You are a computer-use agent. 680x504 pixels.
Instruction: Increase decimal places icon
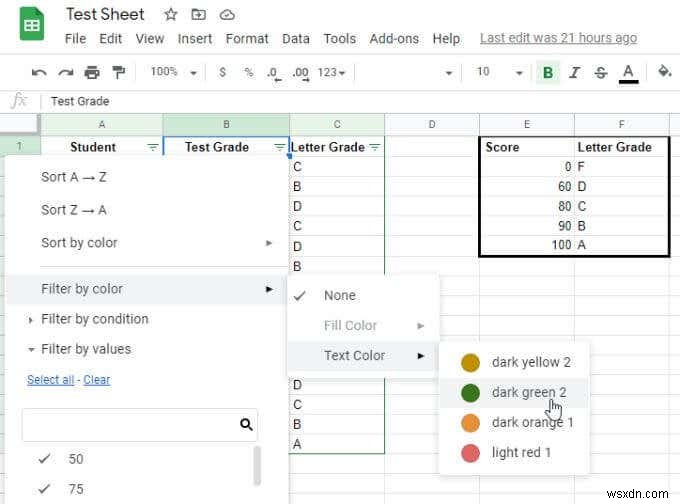[301, 73]
